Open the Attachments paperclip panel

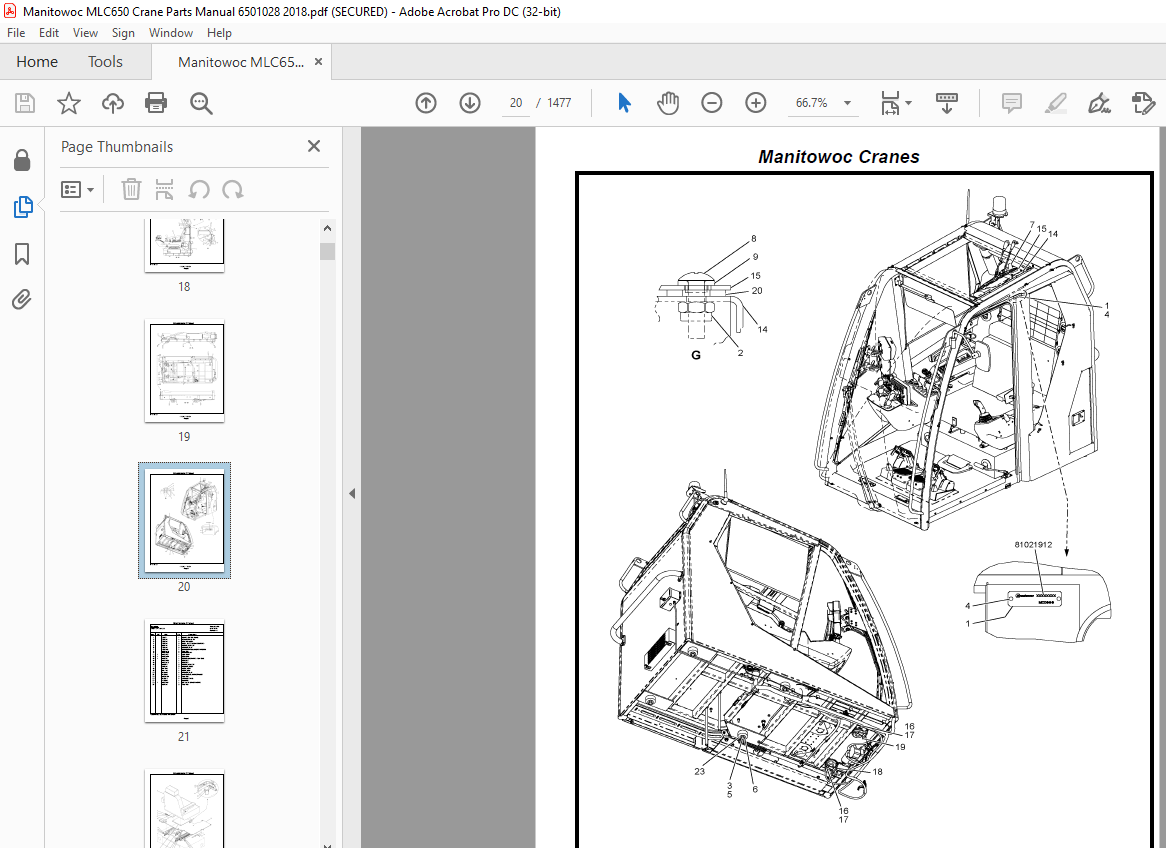click(x=22, y=300)
